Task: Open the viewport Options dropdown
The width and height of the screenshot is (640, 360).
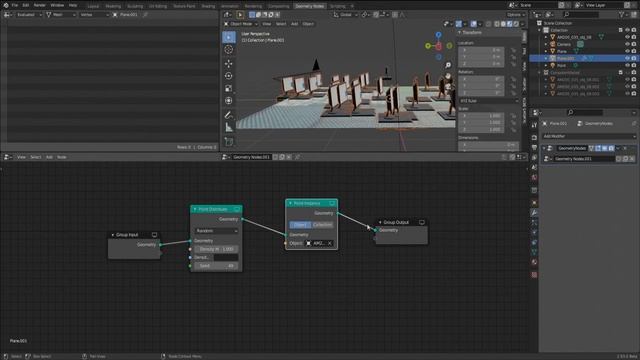Action: coord(516,15)
